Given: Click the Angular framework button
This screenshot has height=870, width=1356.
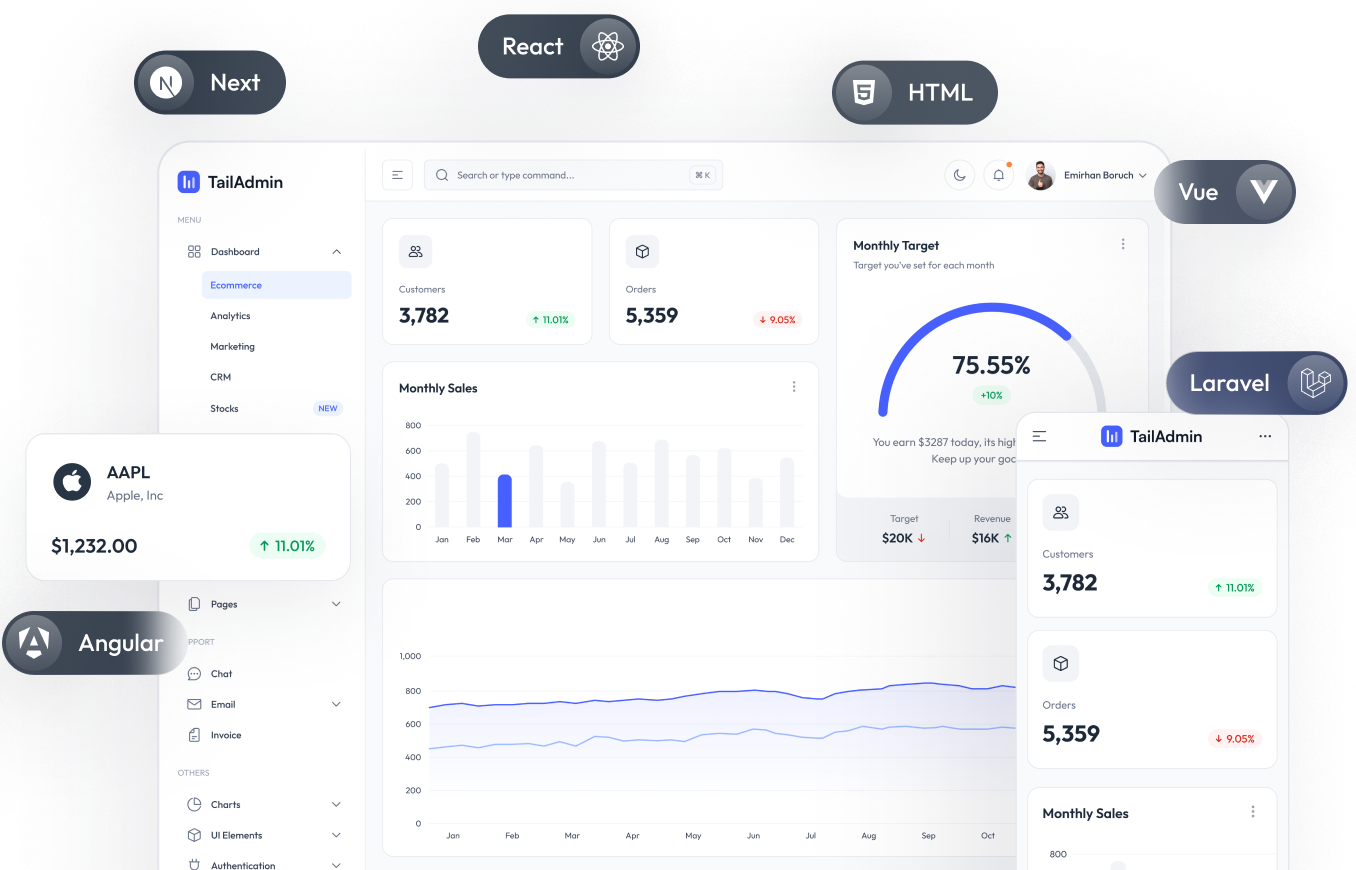Looking at the screenshot, I should (x=95, y=643).
